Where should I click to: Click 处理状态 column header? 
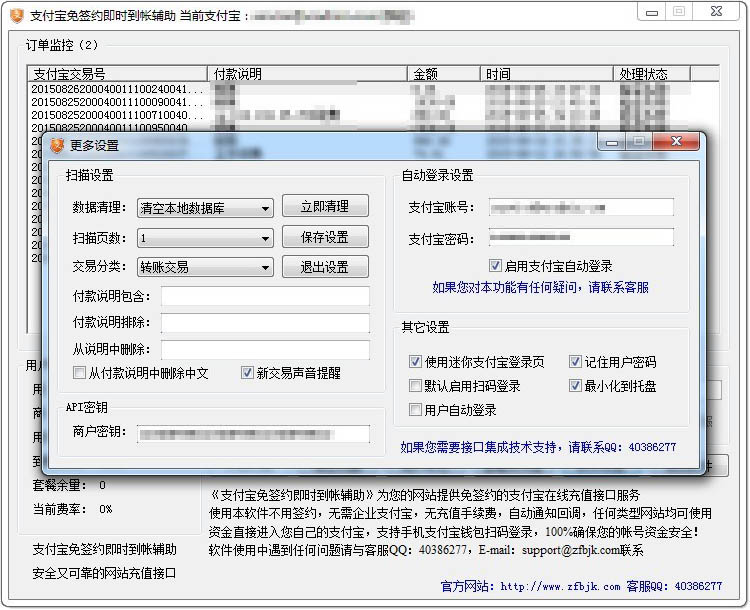point(652,74)
